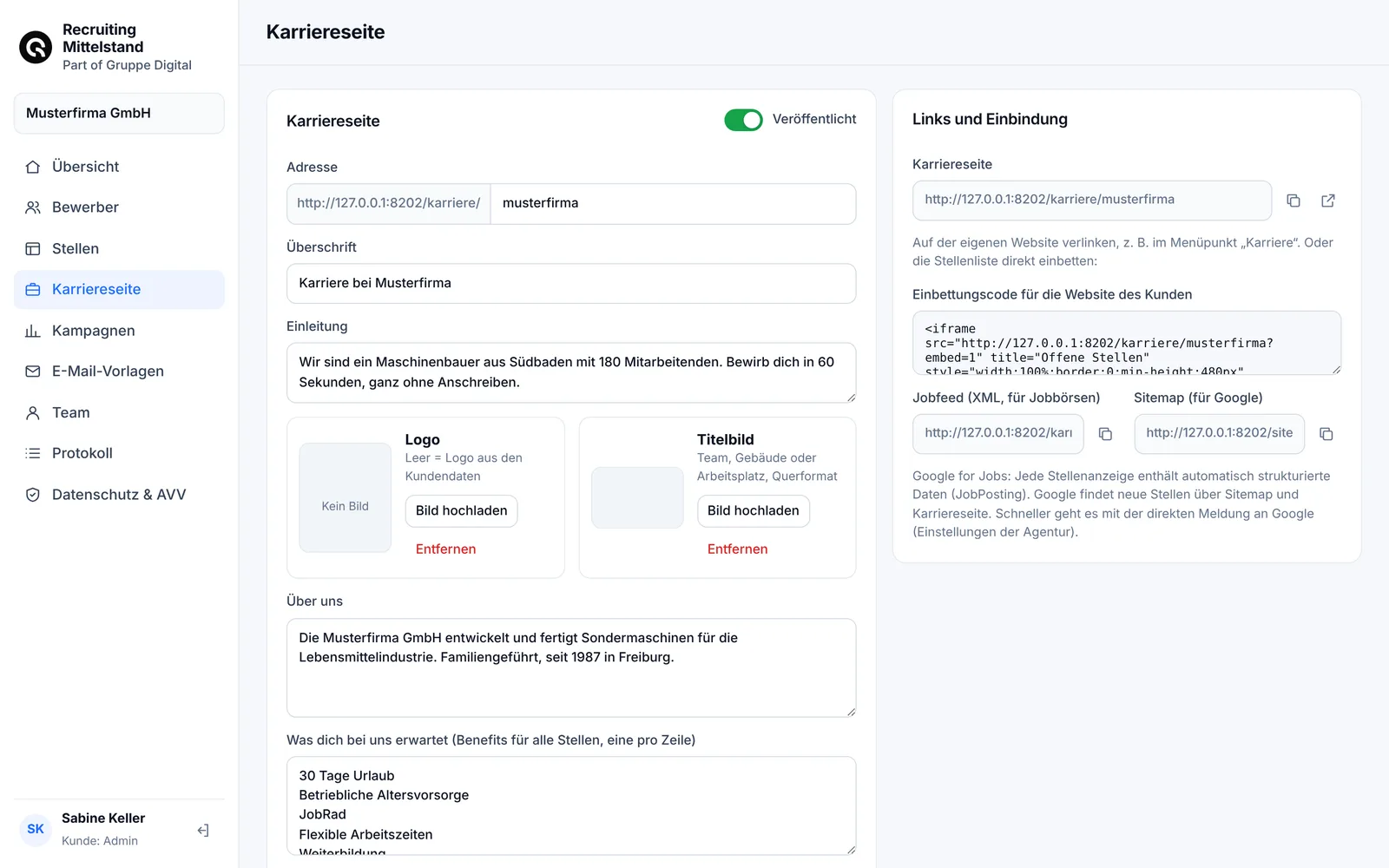Click the Einbettungscode iframe text box
1389x868 pixels.
coord(1127,343)
